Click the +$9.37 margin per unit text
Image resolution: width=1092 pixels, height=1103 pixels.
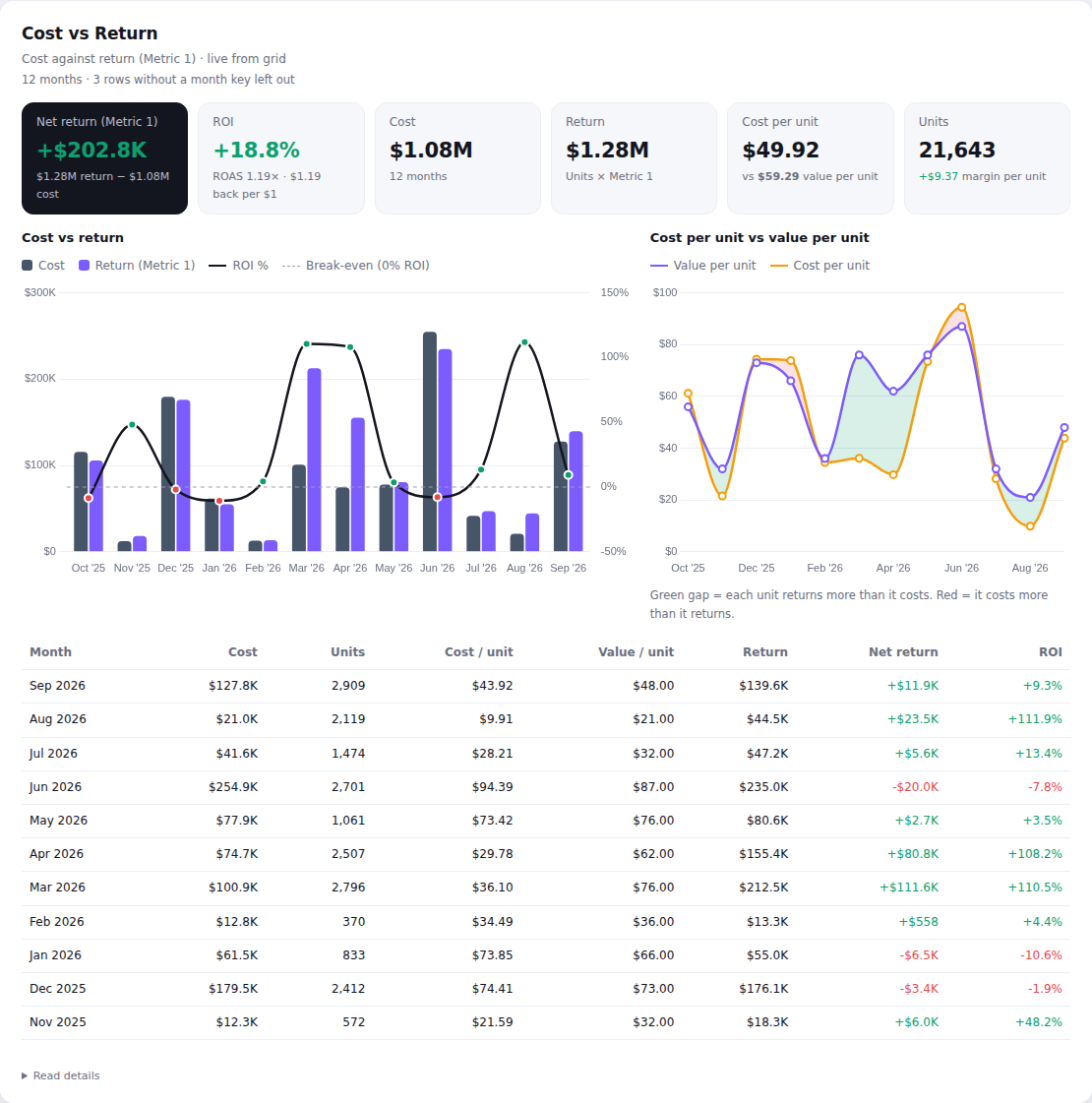pos(982,176)
